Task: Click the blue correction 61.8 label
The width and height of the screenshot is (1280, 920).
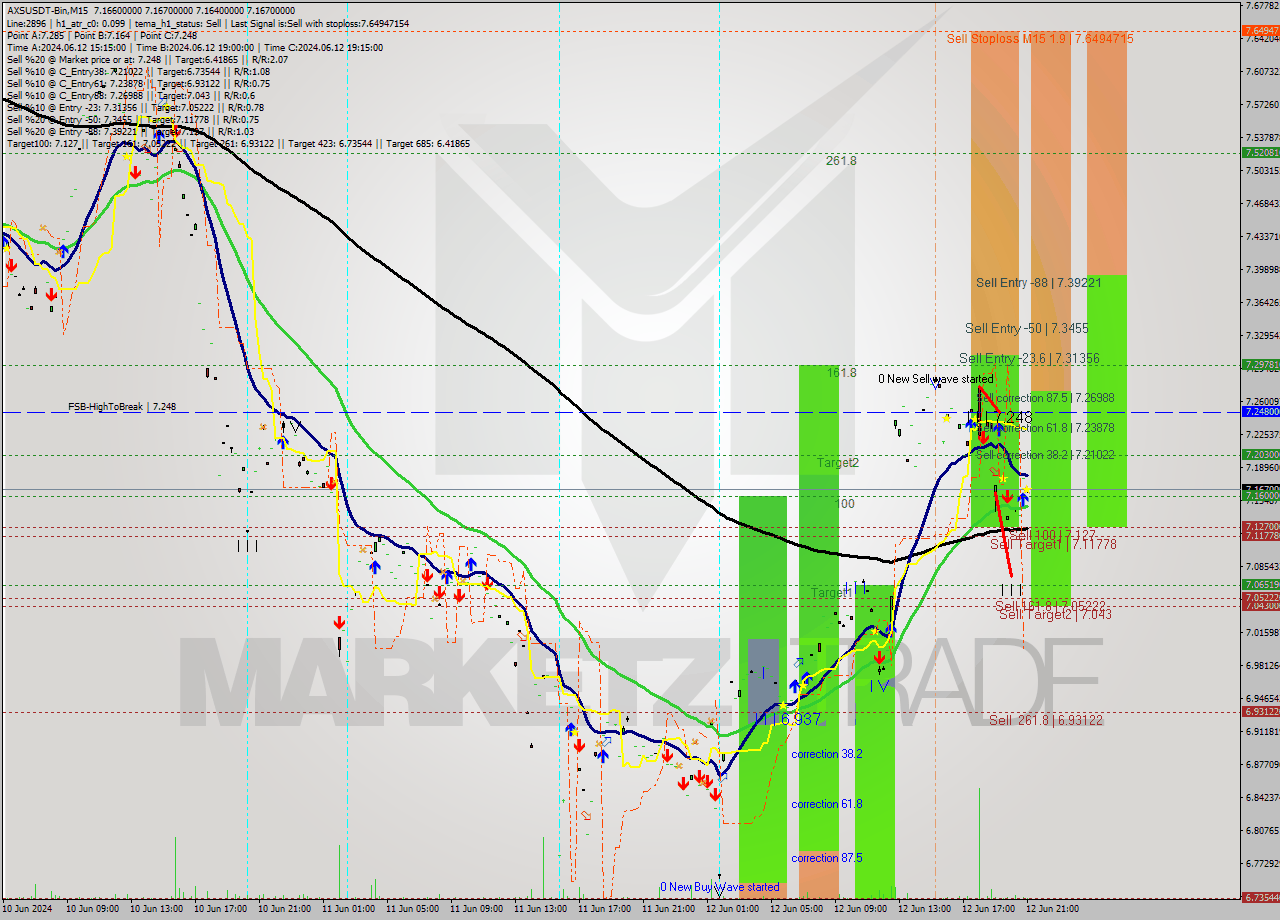Action: click(827, 804)
